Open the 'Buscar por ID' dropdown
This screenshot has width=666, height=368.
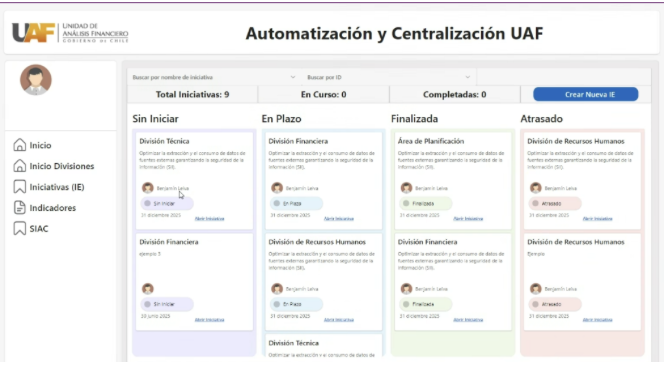coord(389,77)
